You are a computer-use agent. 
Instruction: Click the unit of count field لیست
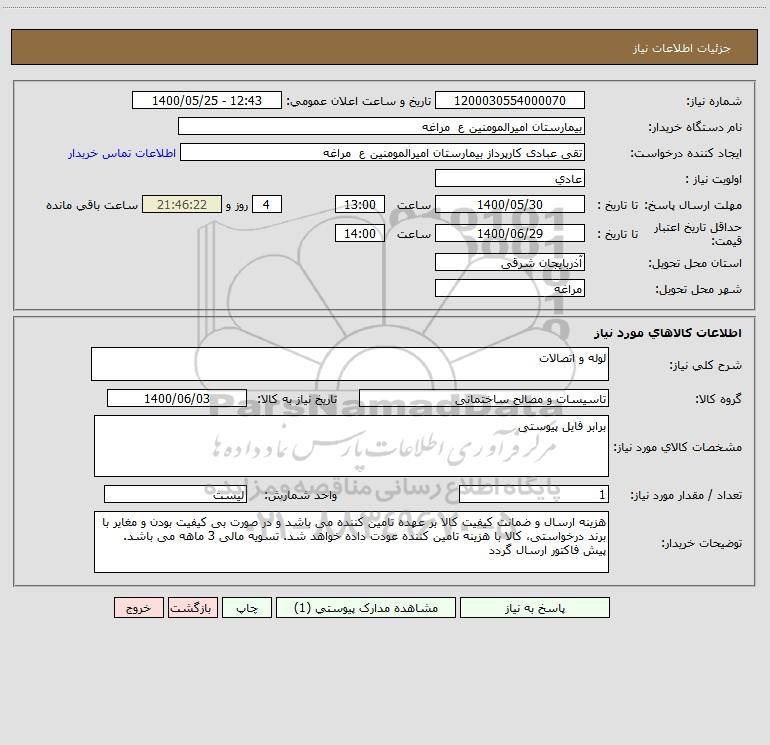coord(175,495)
